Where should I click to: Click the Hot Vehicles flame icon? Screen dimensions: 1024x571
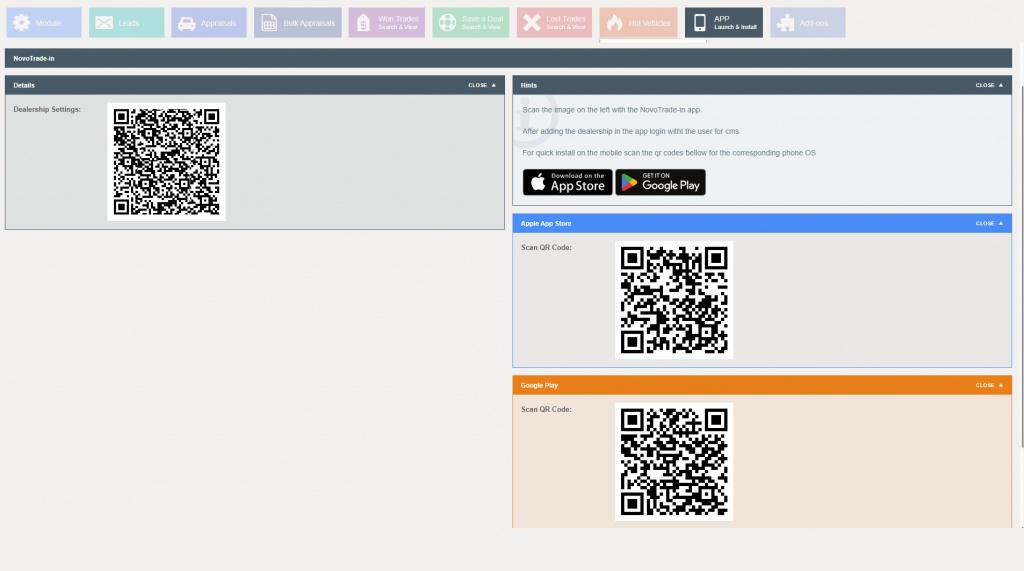[615, 23]
